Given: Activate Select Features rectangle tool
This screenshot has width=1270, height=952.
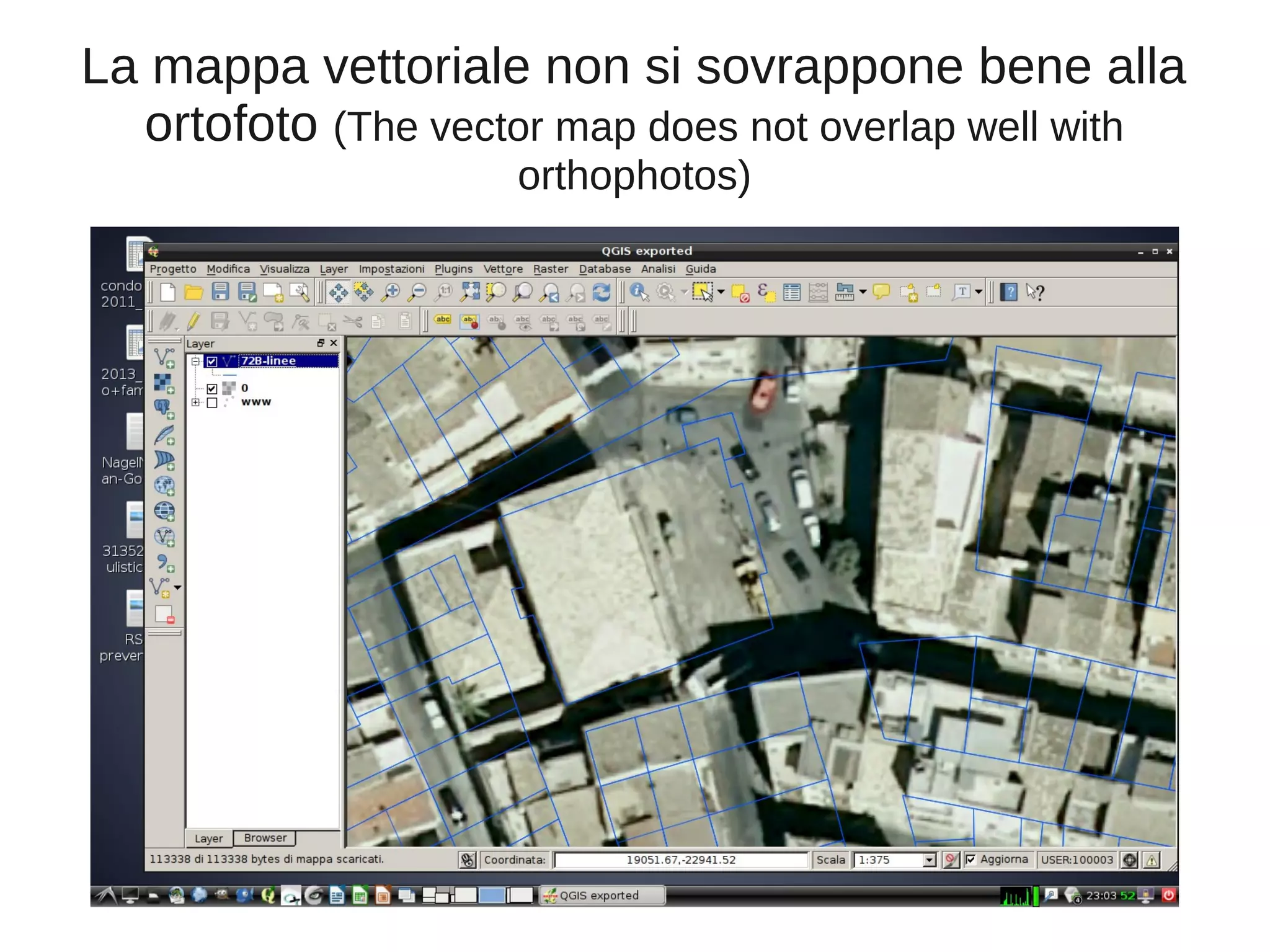Looking at the screenshot, I should pyautogui.click(x=703, y=292).
